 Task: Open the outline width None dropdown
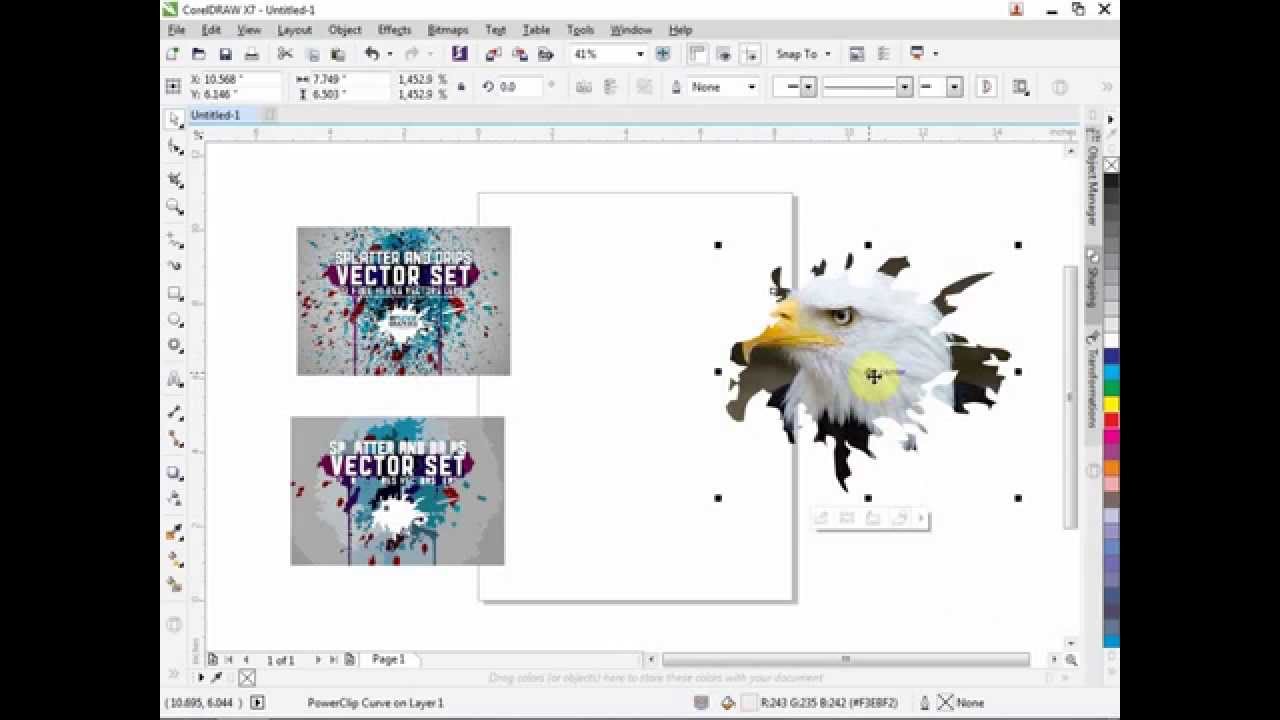(x=752, y=87)
